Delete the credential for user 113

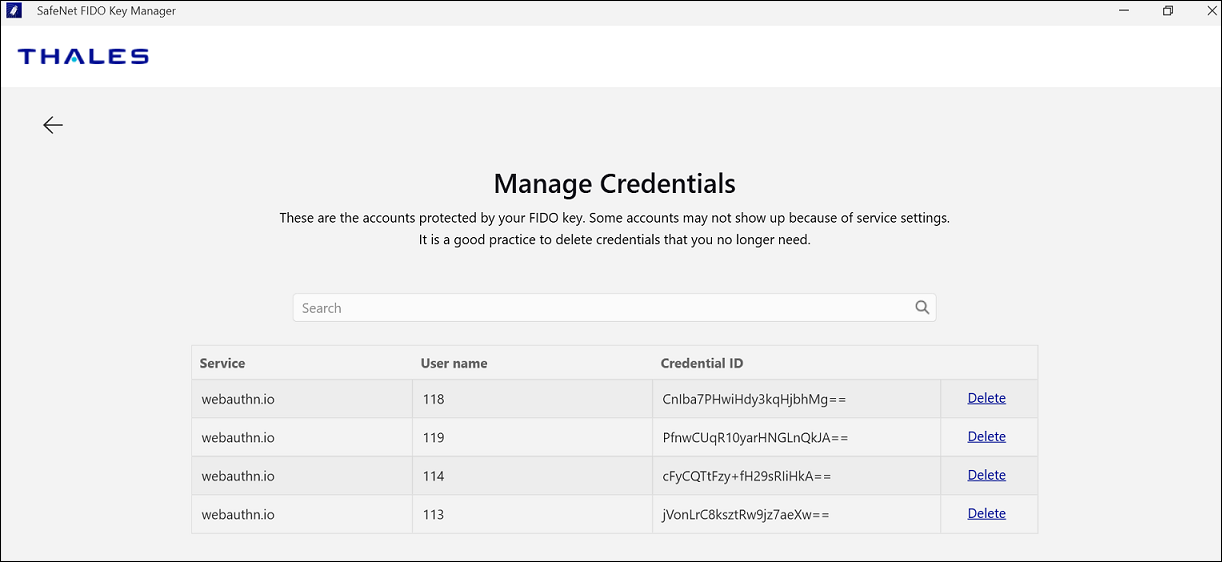pyautogui.click(x=986, y=514)
